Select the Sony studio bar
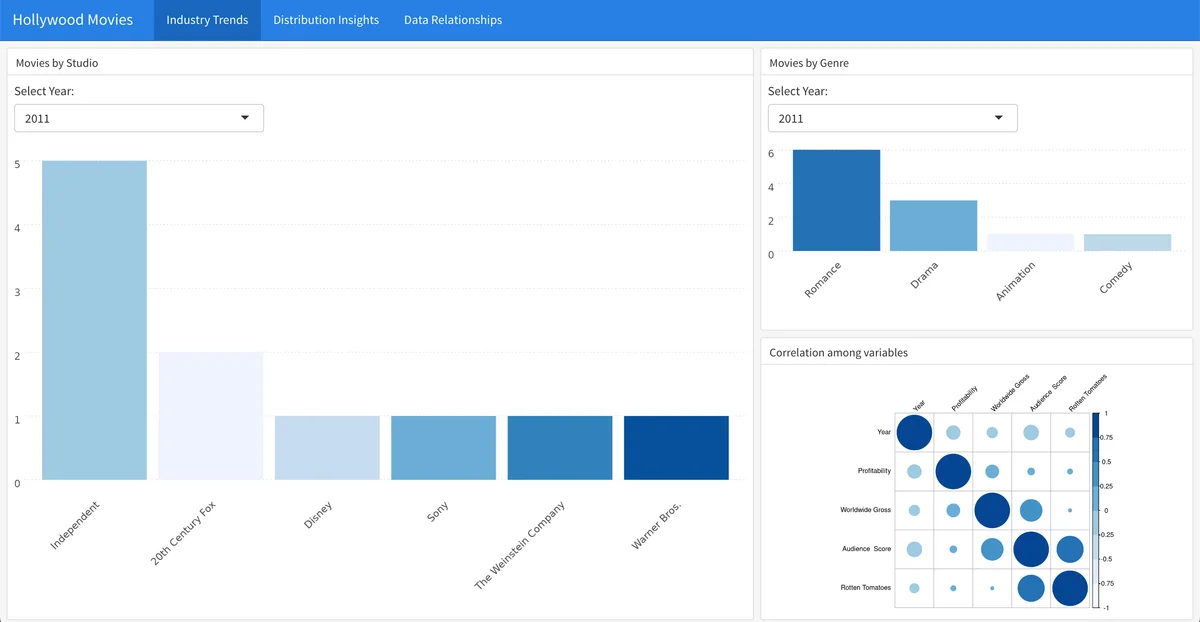The width and height of the screenshot is (1200, 622). [x=443, y=448]
